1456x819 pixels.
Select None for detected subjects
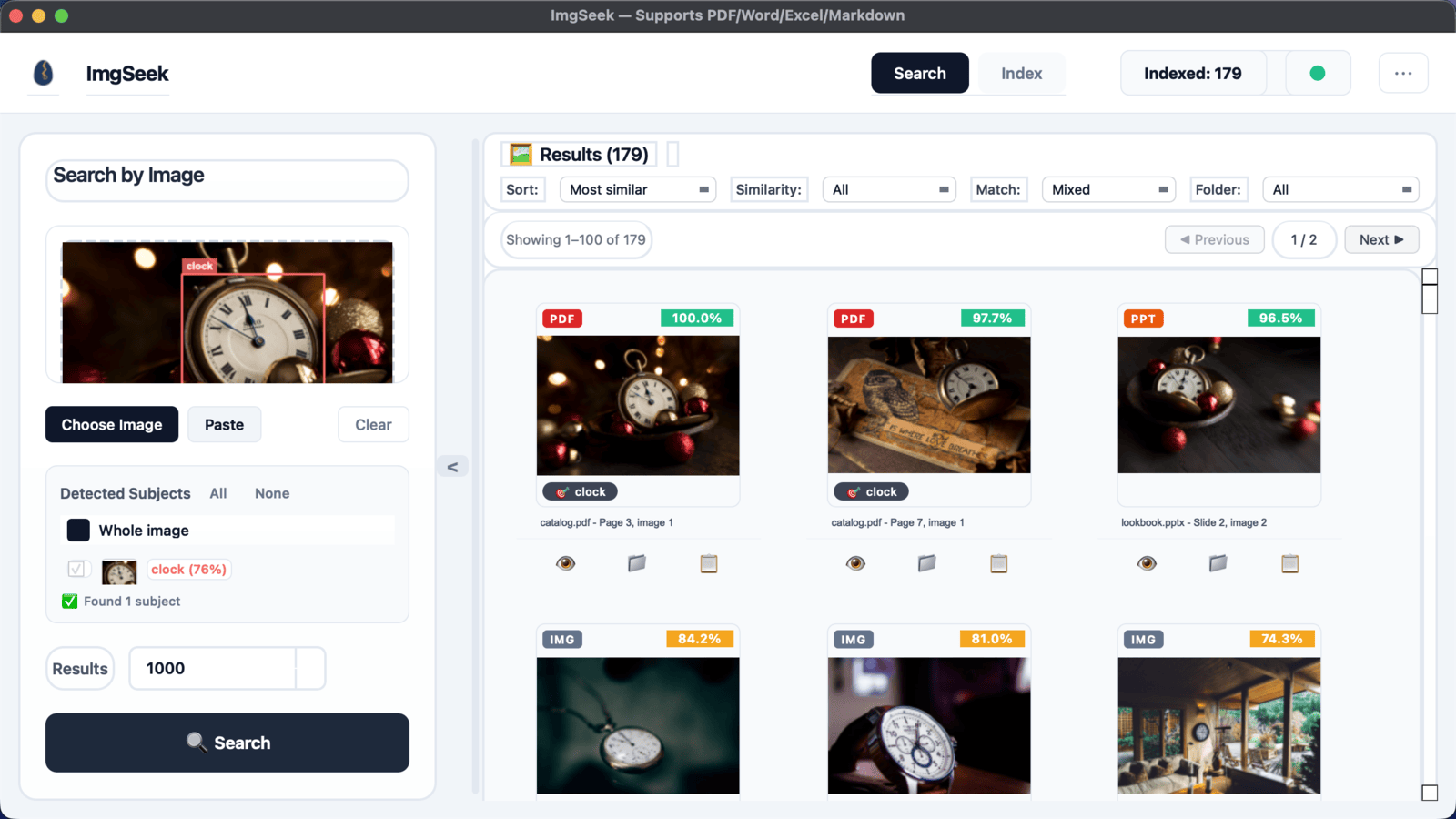[x=272, y=493]
